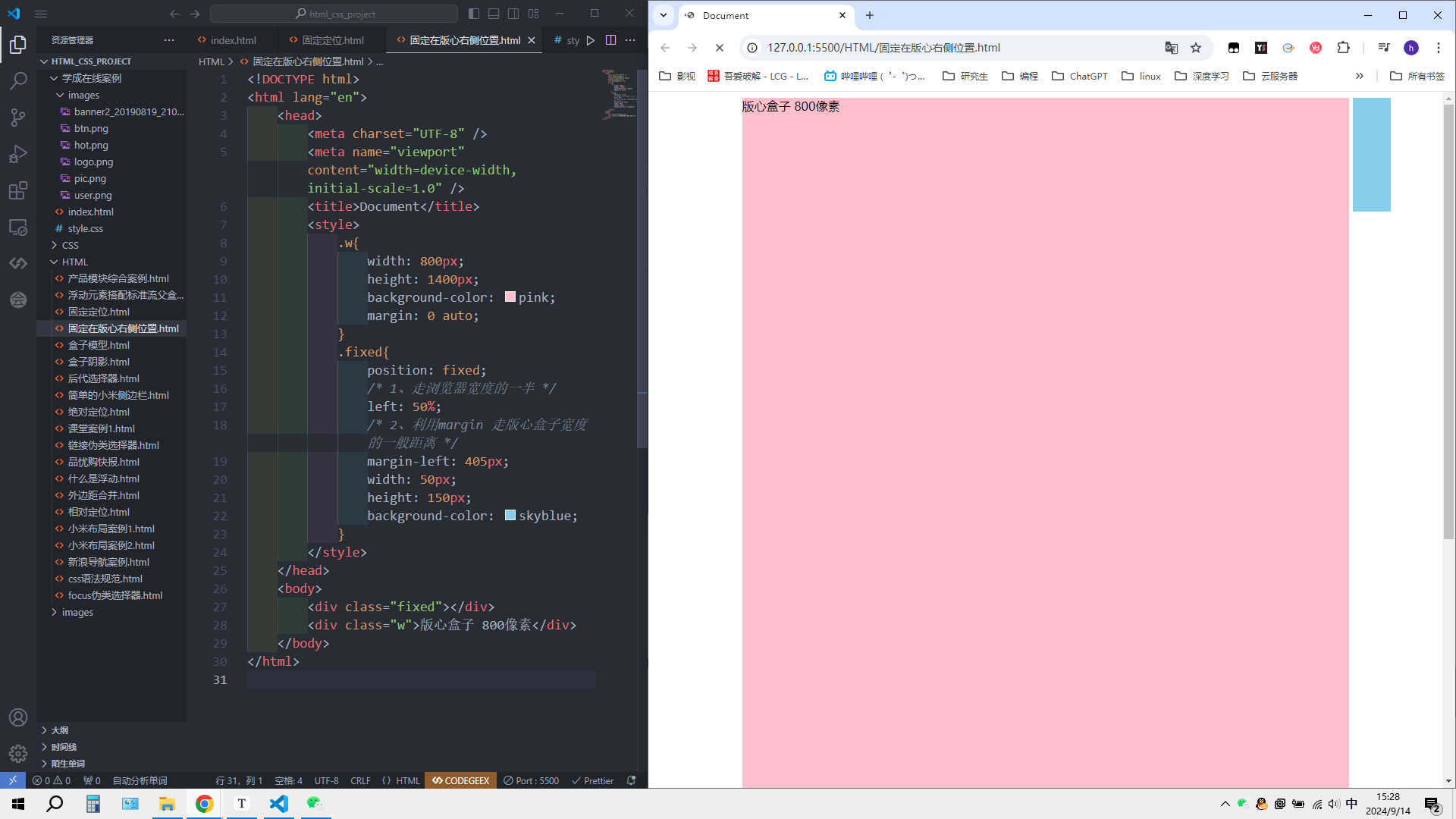Click the skyblue color swatch in code

510,516
